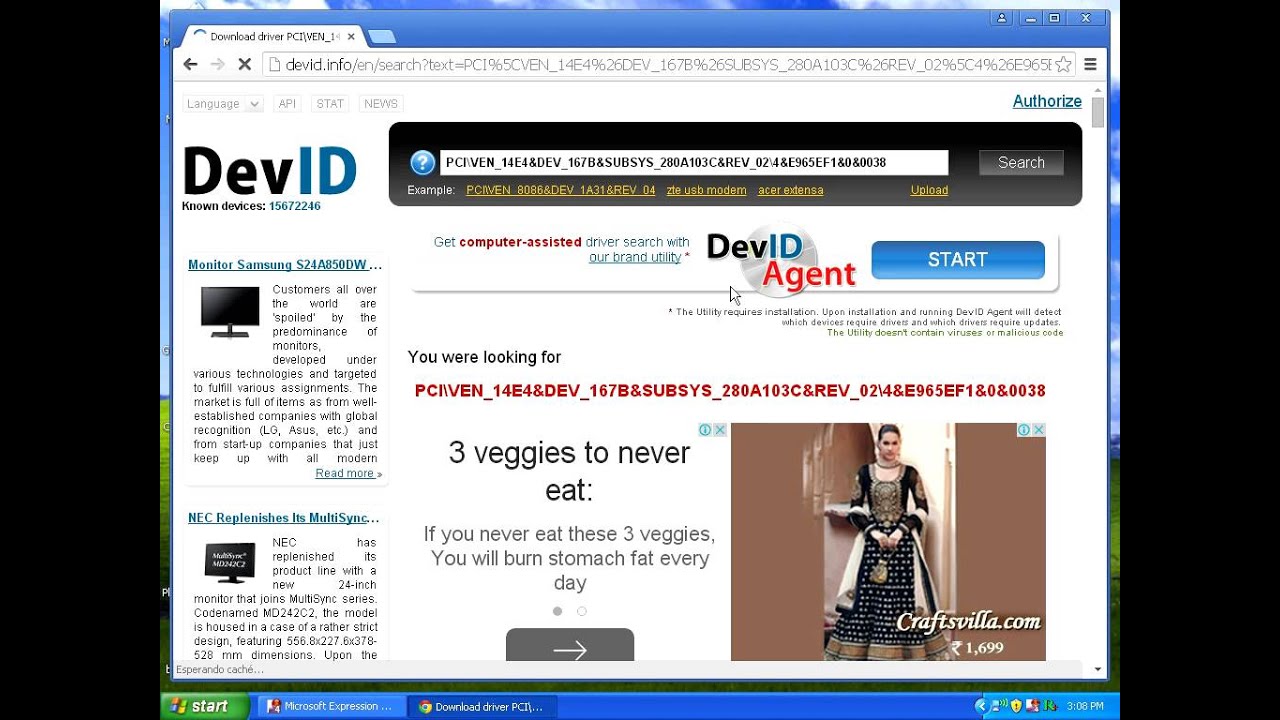This screenshot has height=720, width=1280.
Task: Switch to Microsoft Expression taskbar item
Action: (331, 706)
